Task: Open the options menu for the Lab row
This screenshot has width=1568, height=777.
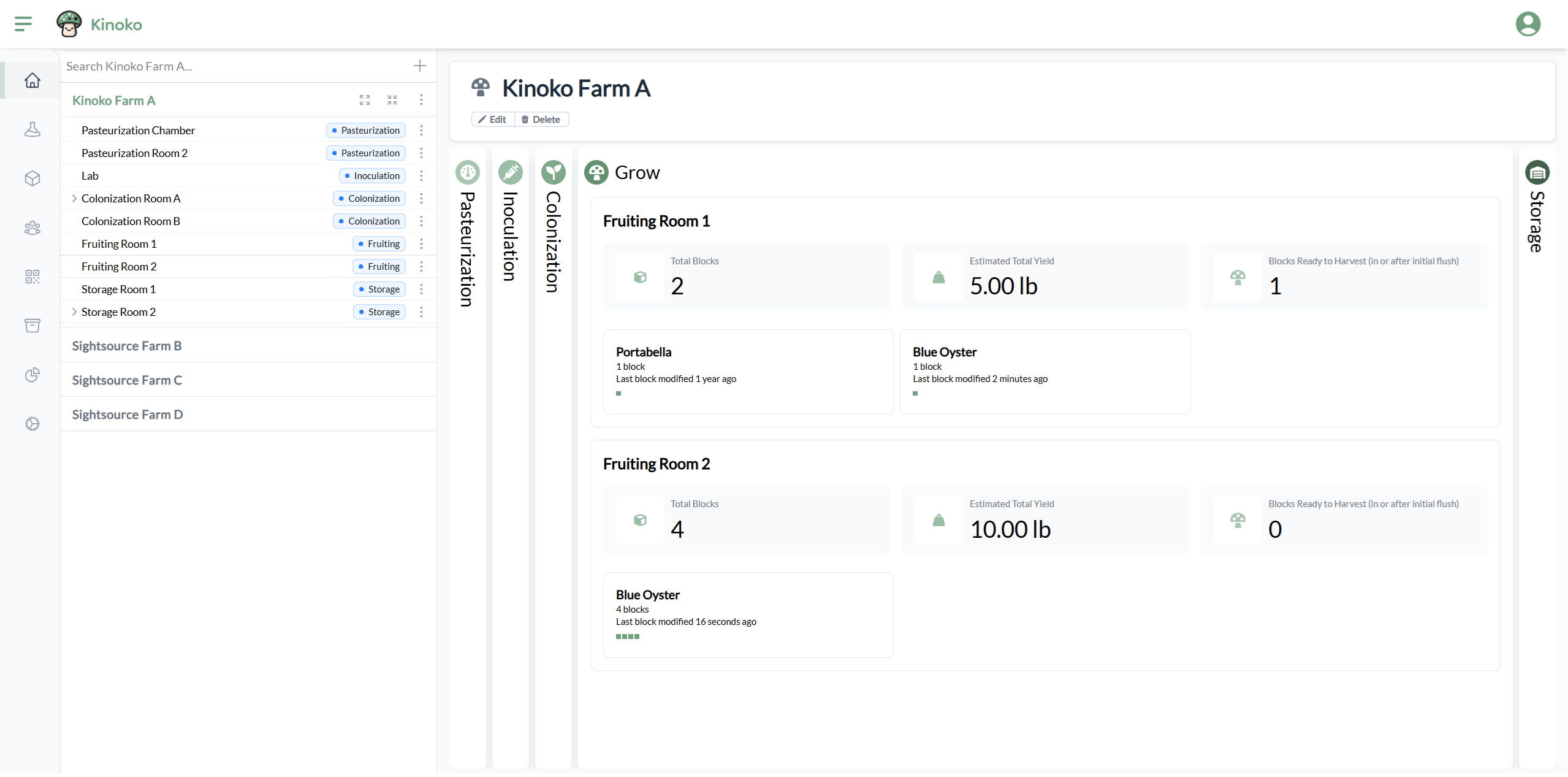Action: [x=421, y=175]
